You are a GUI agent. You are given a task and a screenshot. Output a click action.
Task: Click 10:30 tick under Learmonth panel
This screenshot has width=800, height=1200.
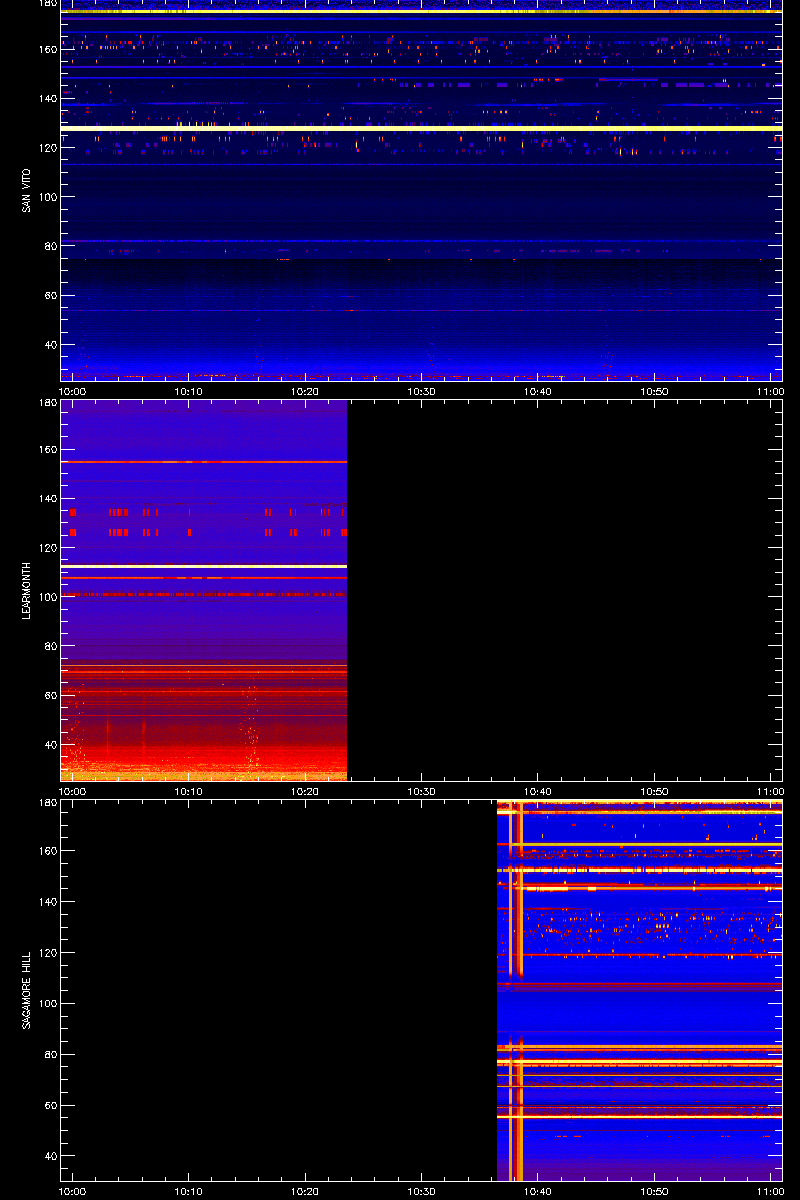(421, 791)
